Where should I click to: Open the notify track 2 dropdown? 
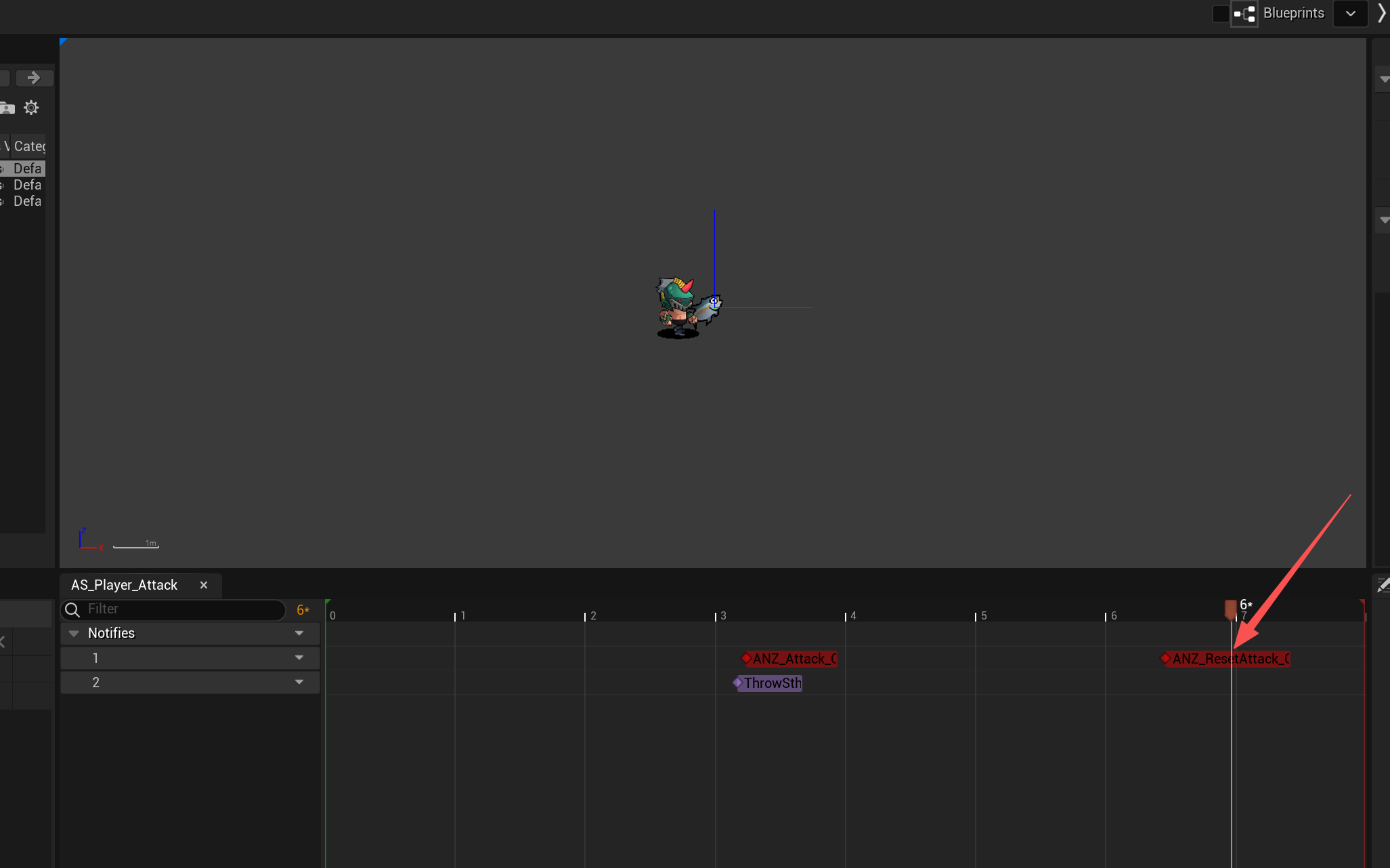(x=299, y=682)
